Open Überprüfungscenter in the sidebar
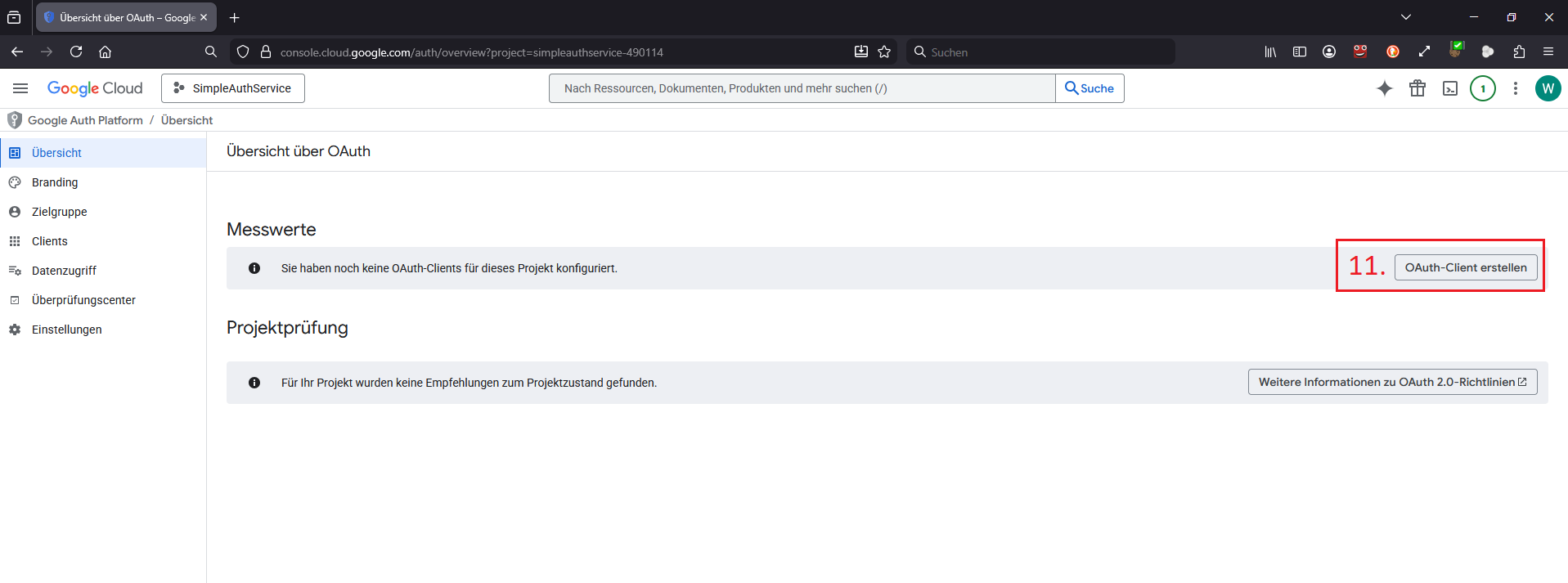The image size is (1568, 583). pos(103,300)
